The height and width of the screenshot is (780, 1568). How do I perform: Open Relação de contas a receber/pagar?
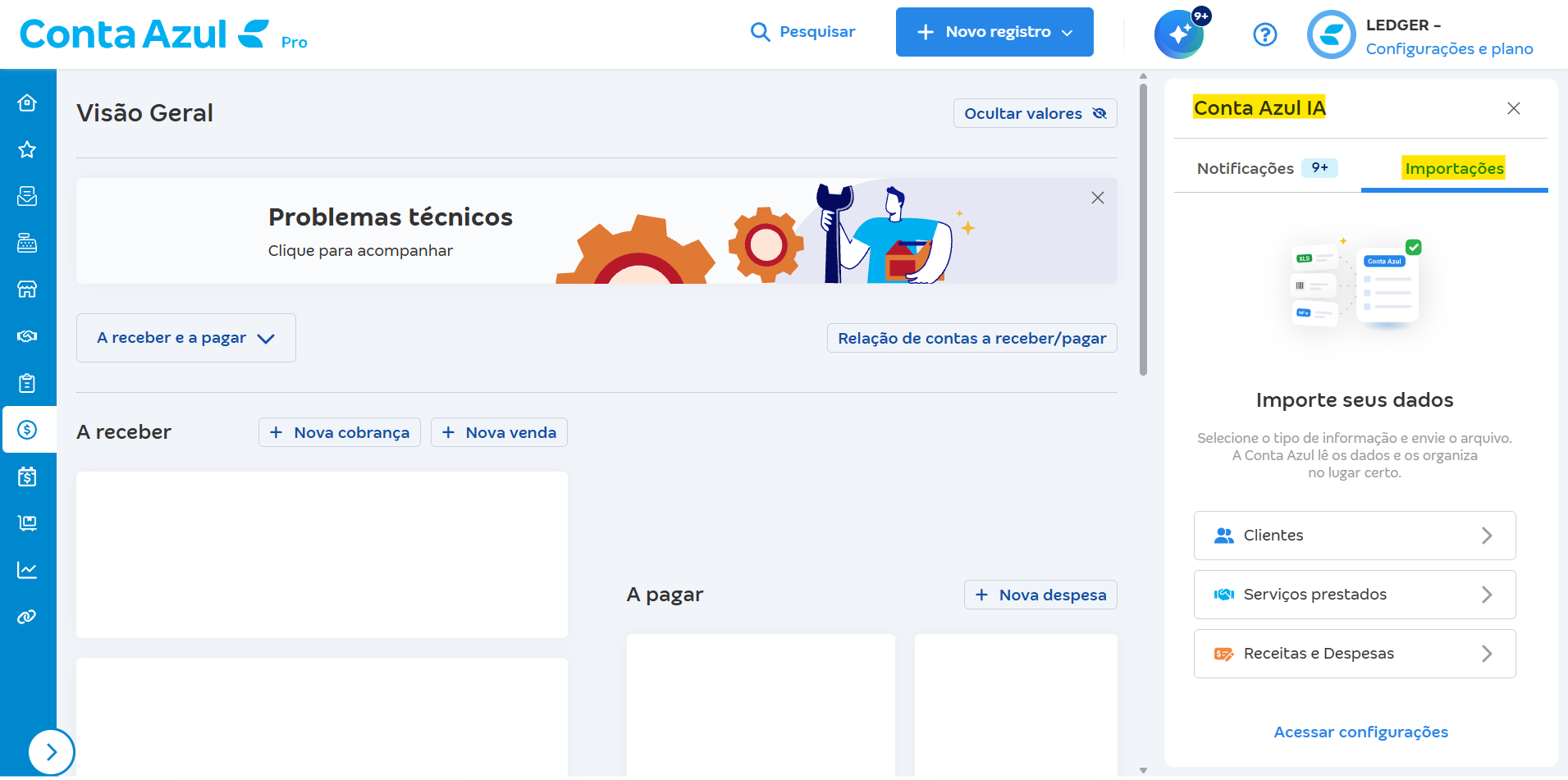972,338
